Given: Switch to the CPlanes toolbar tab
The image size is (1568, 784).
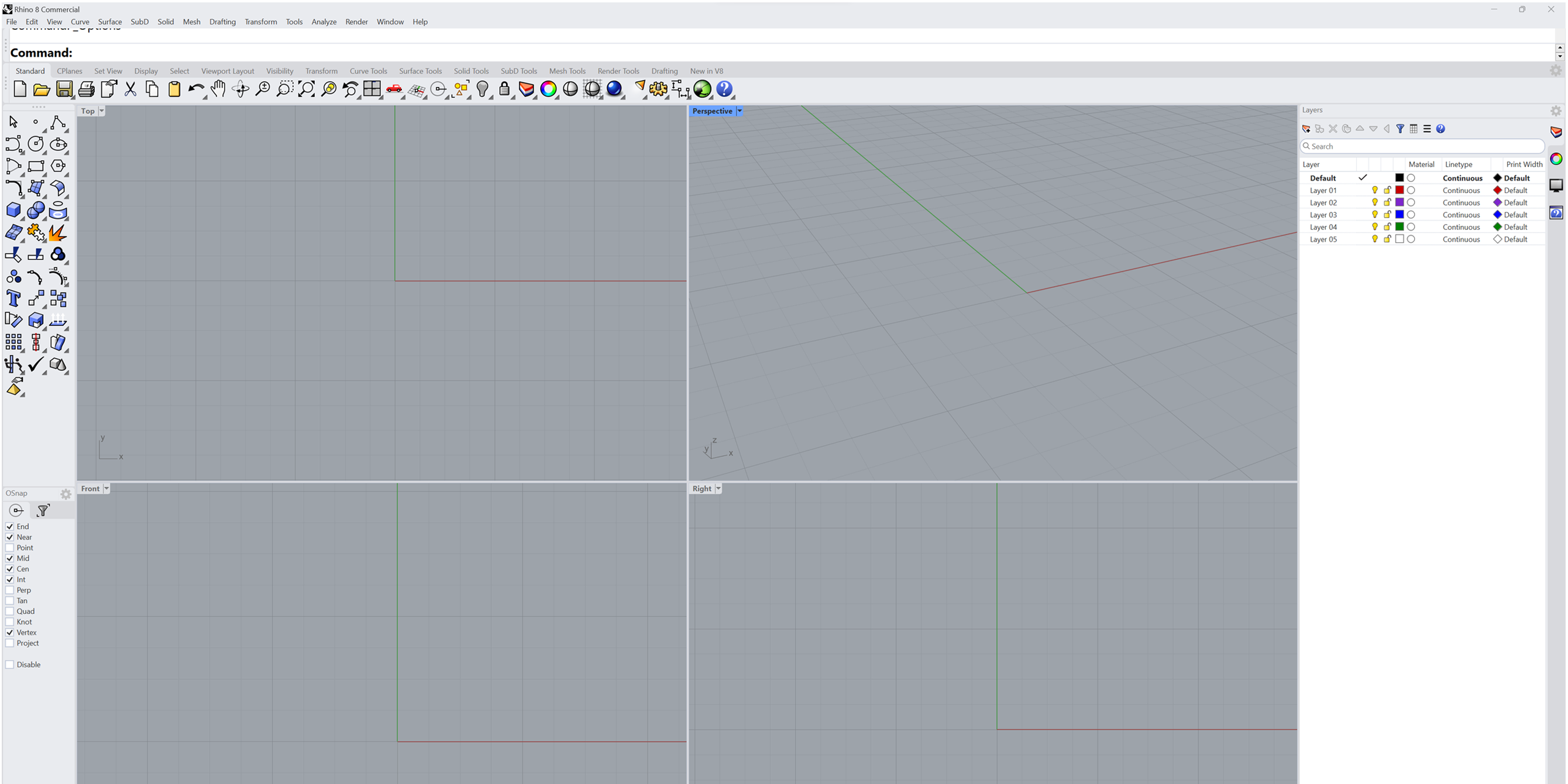Looking at the screenshot, I should click(70, 71).
